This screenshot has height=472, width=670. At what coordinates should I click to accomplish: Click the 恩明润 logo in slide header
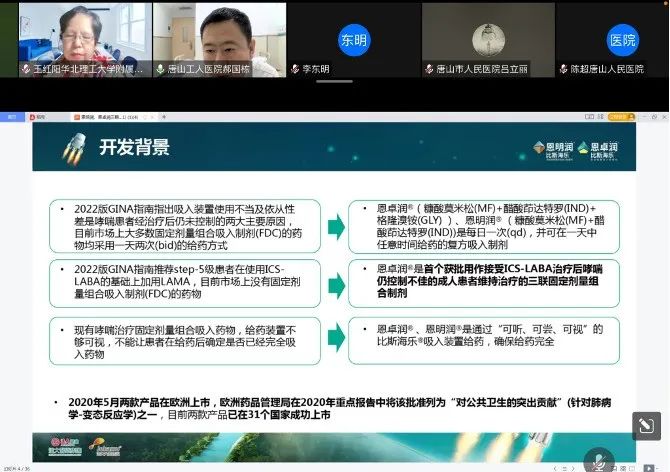553,149
